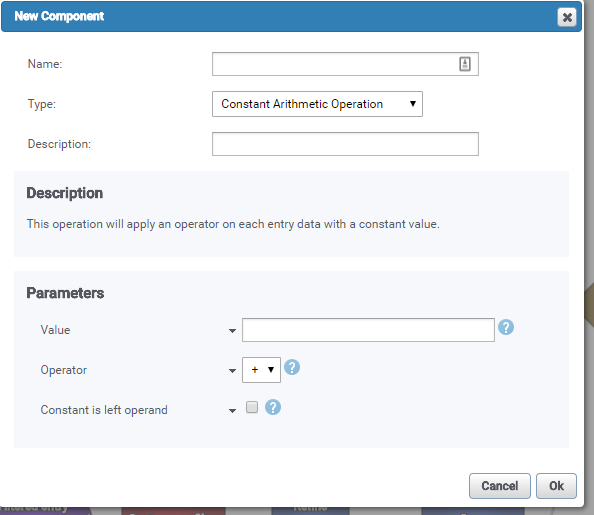Expand the small arrow next to Value
The width and height of the screenshot is (594, 515).
coord(232,331)
